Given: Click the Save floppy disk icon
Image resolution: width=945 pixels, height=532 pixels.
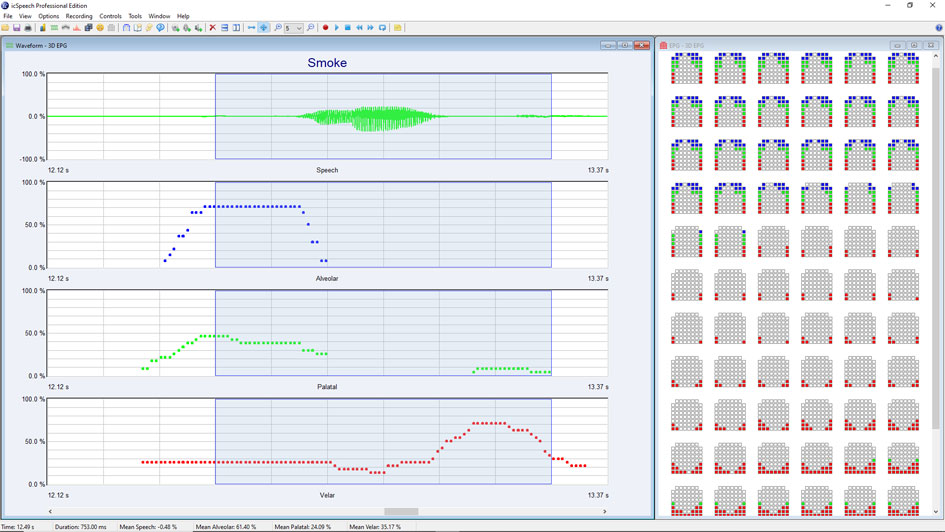Looking at the screenshot, I should (17, 28).
